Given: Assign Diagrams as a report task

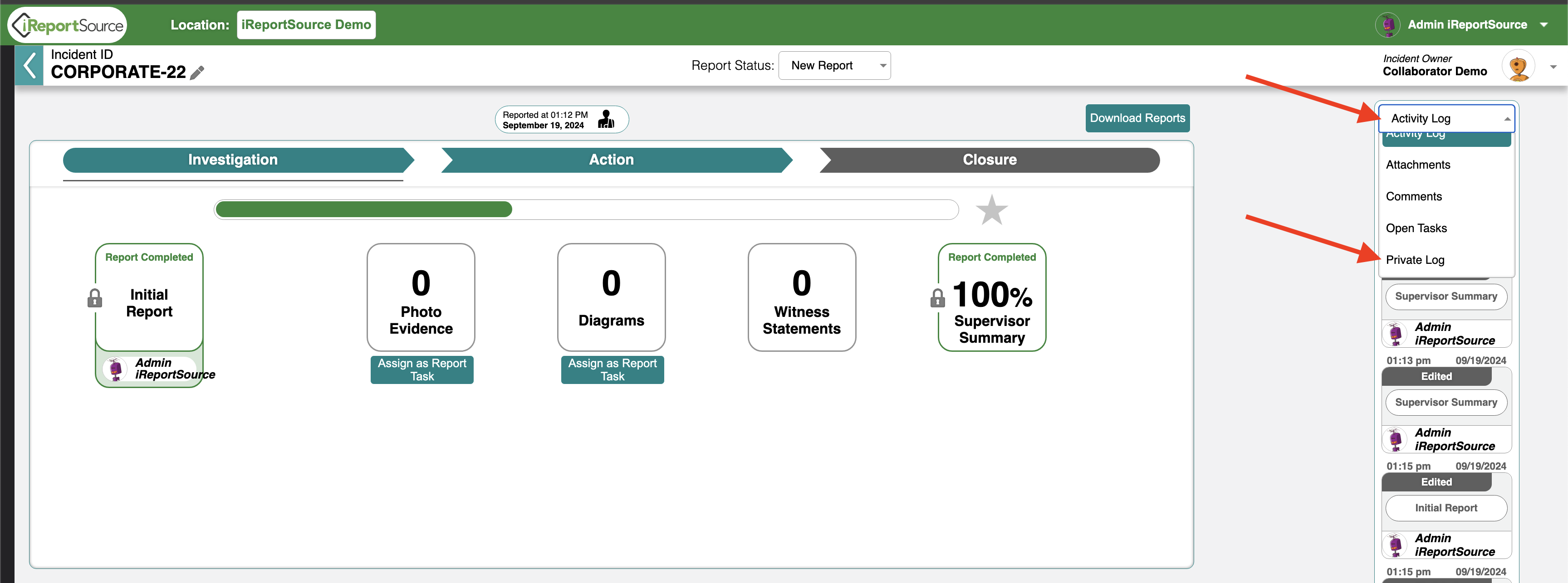Looking at the screenshot, I should [612, 369].
